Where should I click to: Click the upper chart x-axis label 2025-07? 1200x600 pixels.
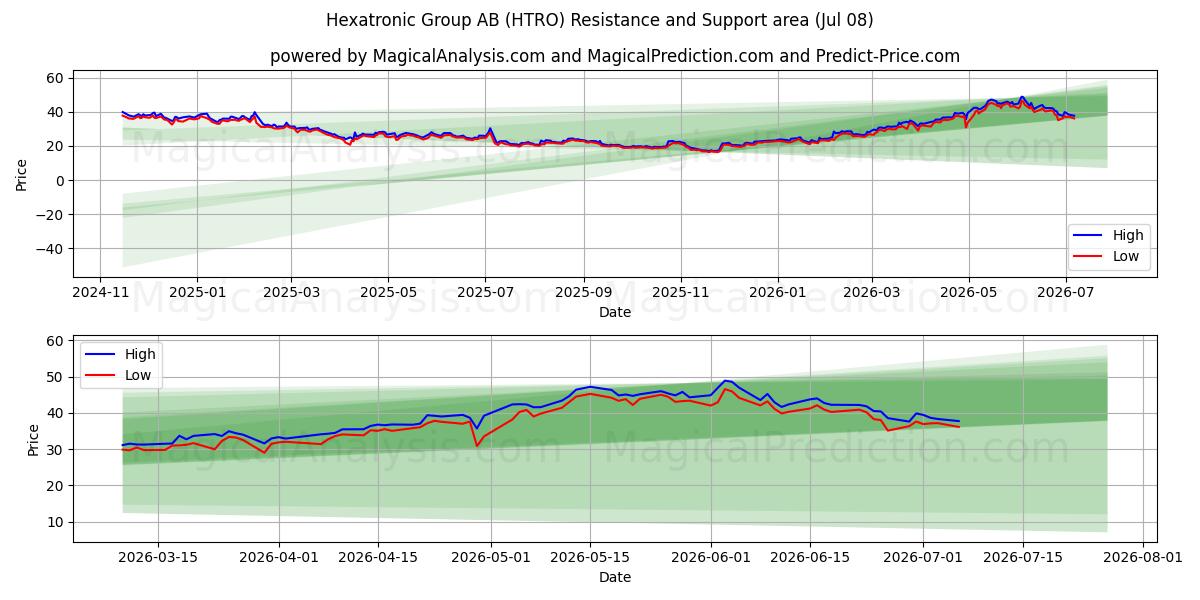tap(485, 294)
